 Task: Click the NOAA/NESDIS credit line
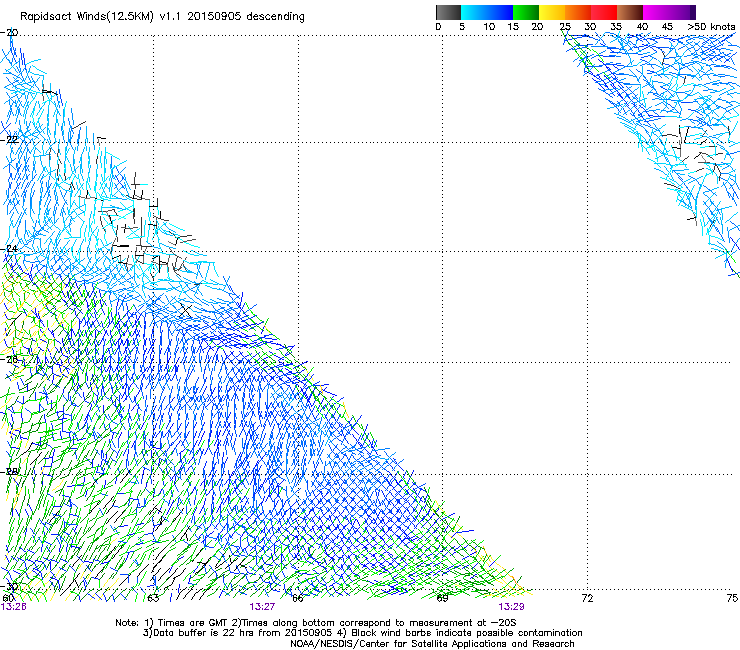pos(432,644)
